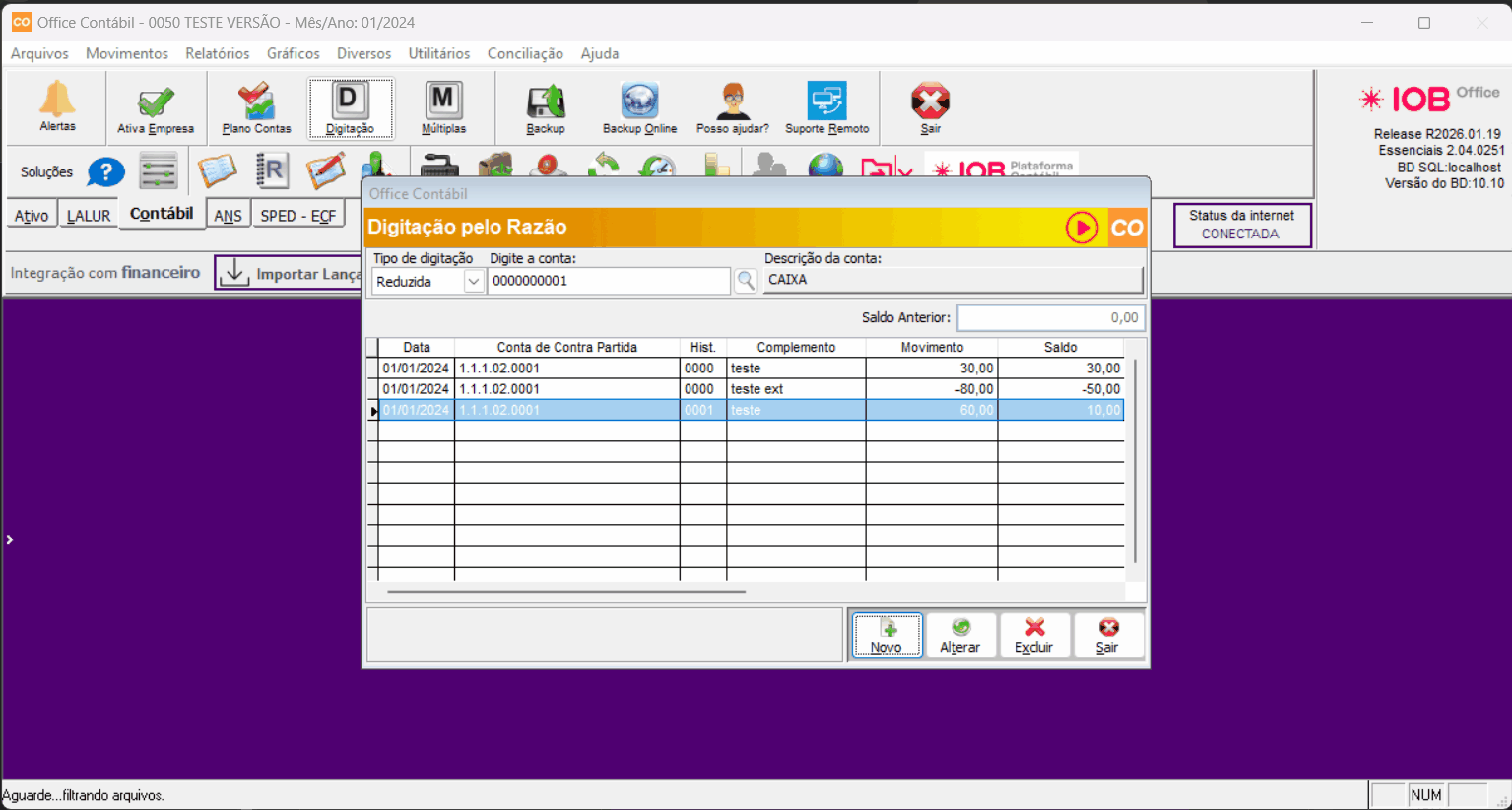
Task: Switch to the LALUR tab
Action: [89, 215]
